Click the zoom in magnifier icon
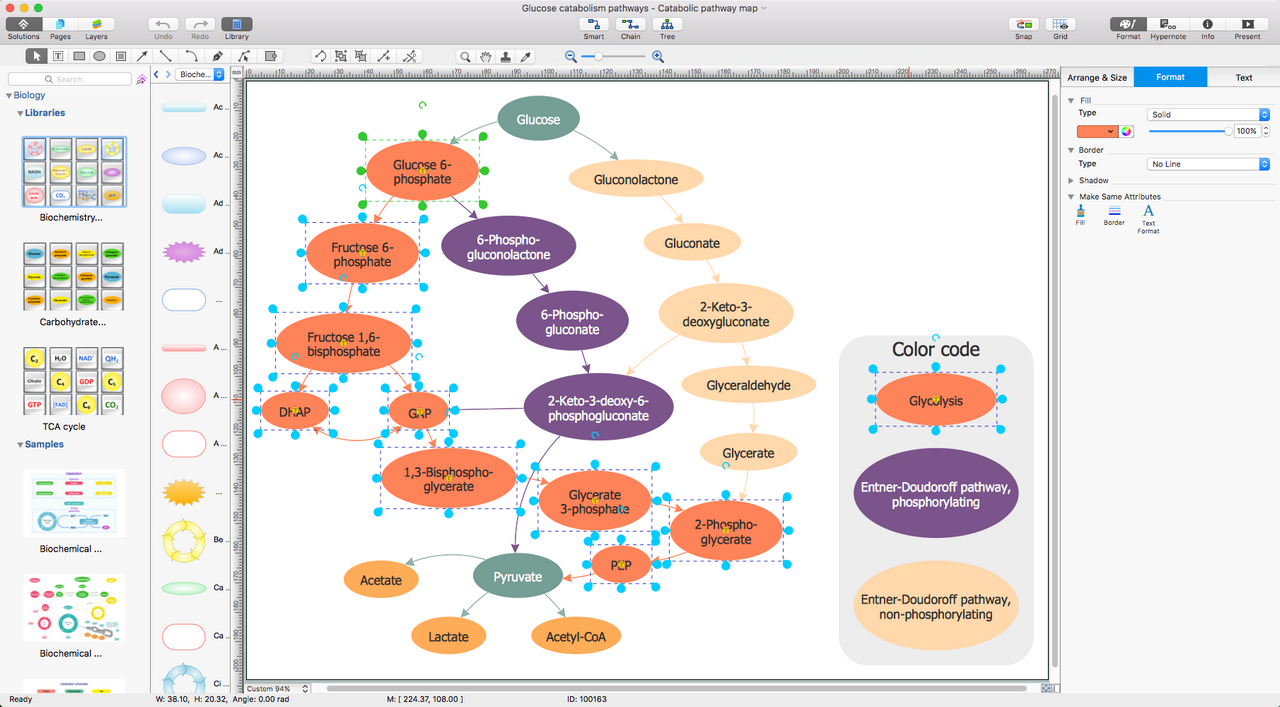Image resolution: width=1280 pixels, height=707 pixels. pyautogui.click(x=658, y=57)
